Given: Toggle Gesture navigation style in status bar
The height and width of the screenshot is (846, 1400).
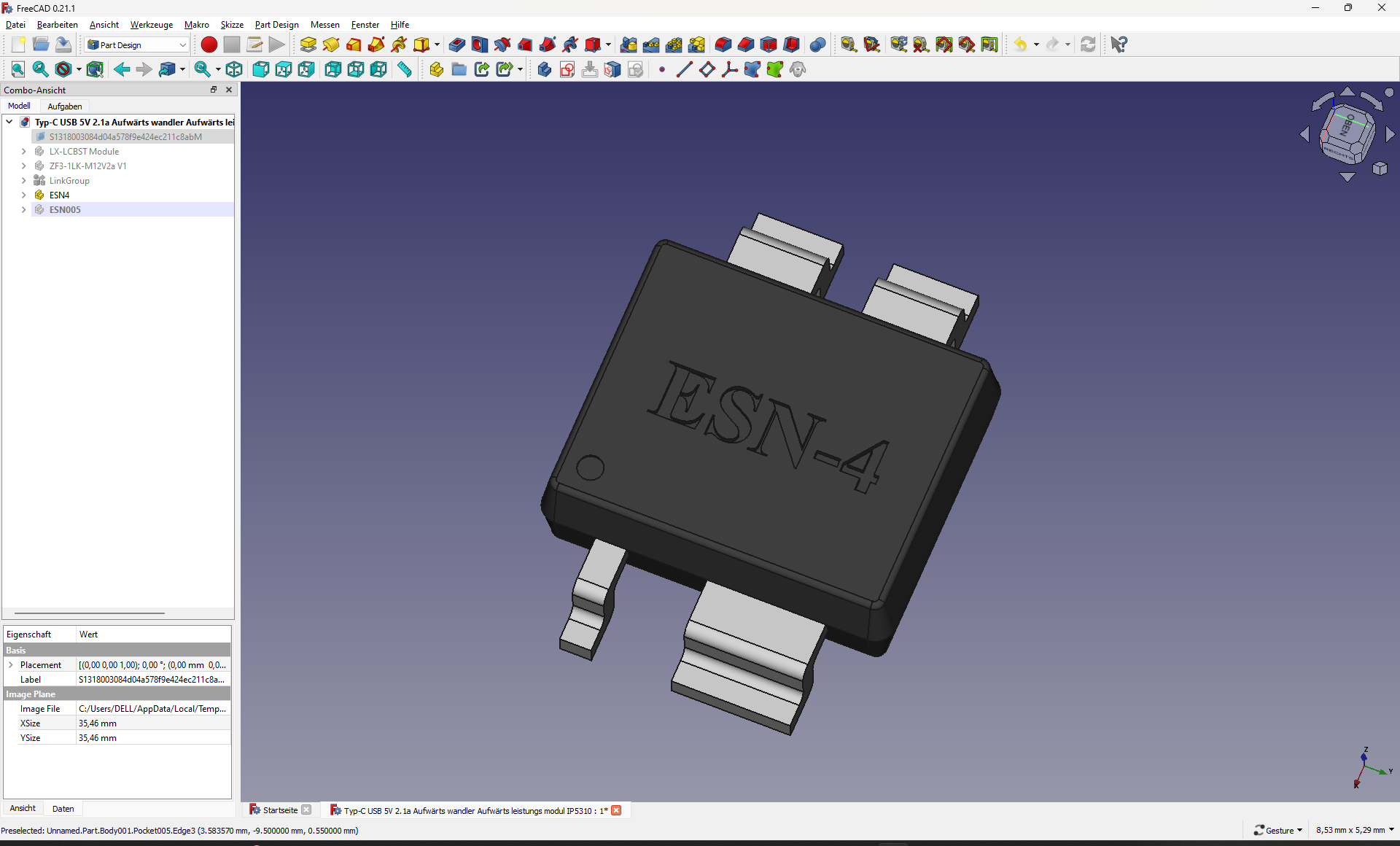Looking at the screenshot, I should pos(1278,830).
